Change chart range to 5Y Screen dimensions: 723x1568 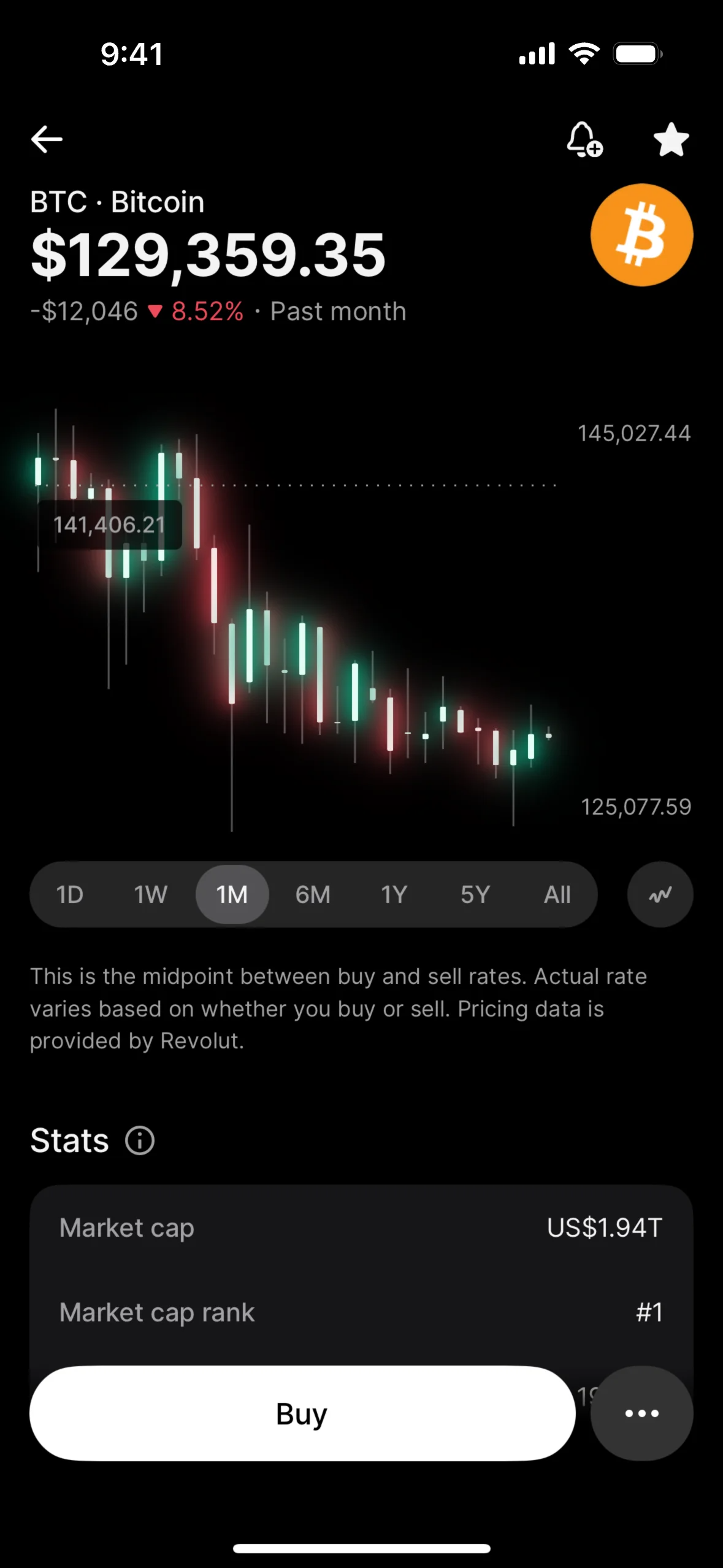[475, 894]
